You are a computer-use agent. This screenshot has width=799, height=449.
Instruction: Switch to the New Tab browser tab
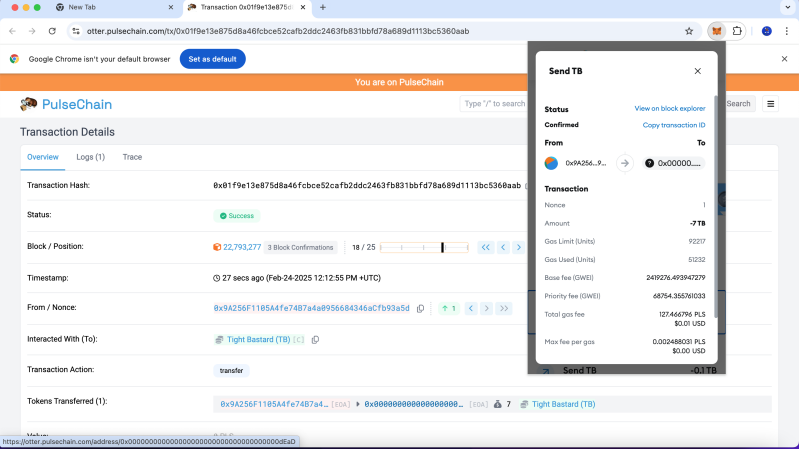coord(114,7)
